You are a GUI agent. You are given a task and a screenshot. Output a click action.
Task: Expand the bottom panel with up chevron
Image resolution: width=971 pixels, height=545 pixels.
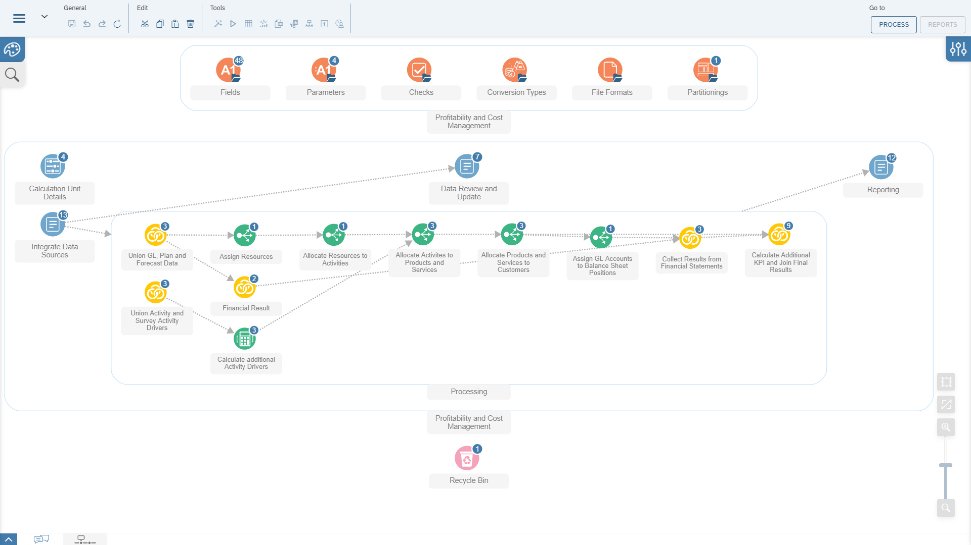9,539
